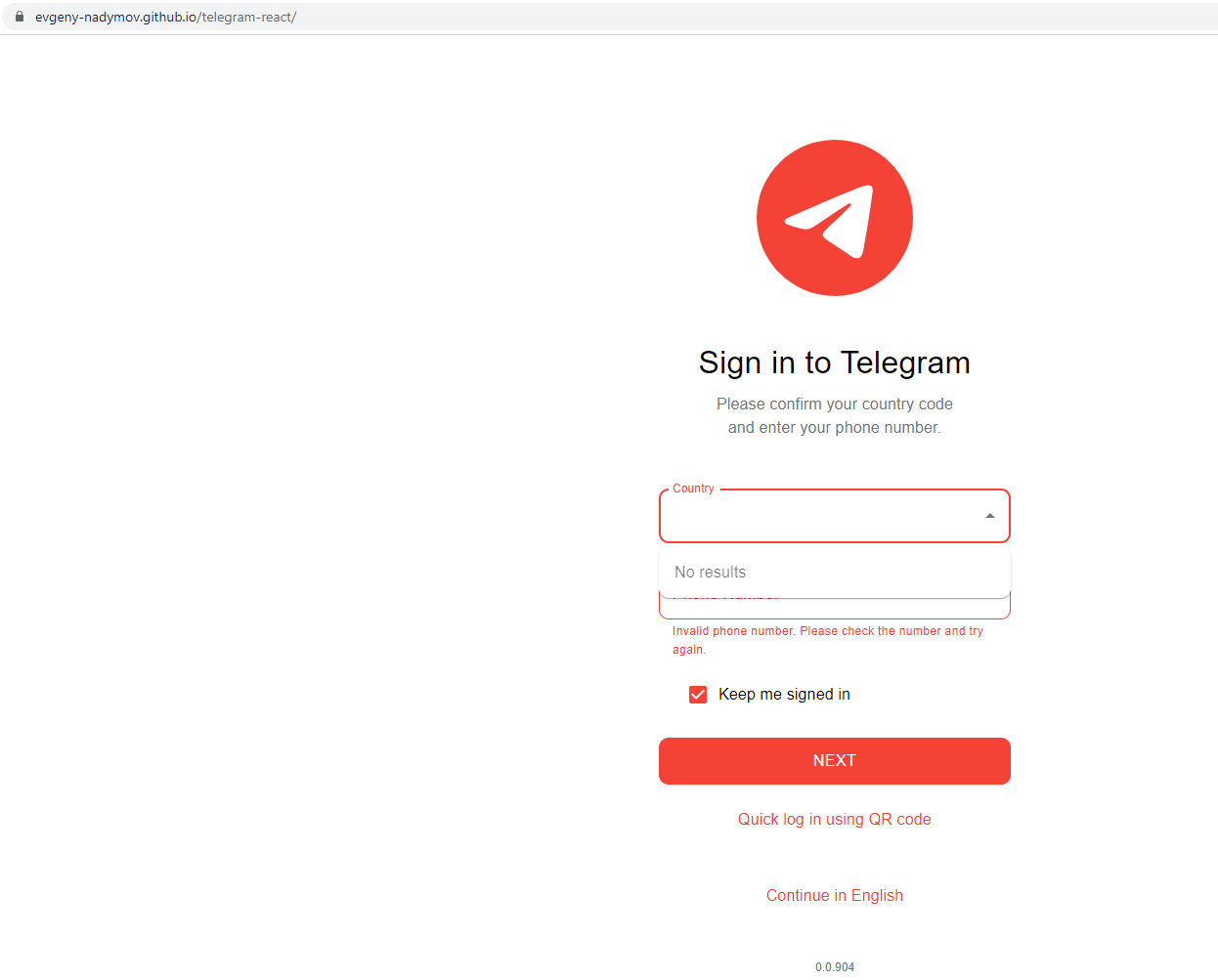Open Quick log in using QR code
Viewport: 1218px width, 980px height.
click(x=834, y=820)
